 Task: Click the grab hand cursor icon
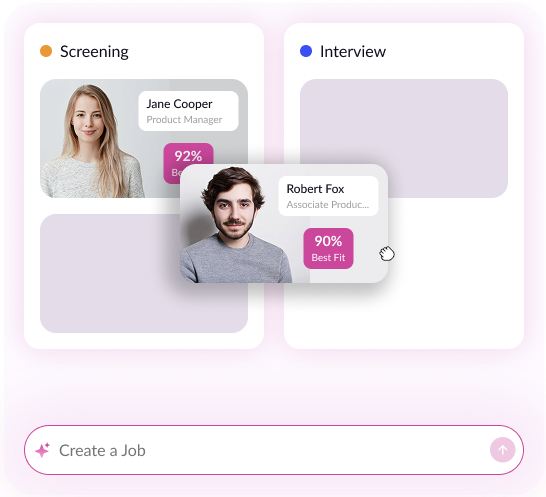tap(387, 253)
